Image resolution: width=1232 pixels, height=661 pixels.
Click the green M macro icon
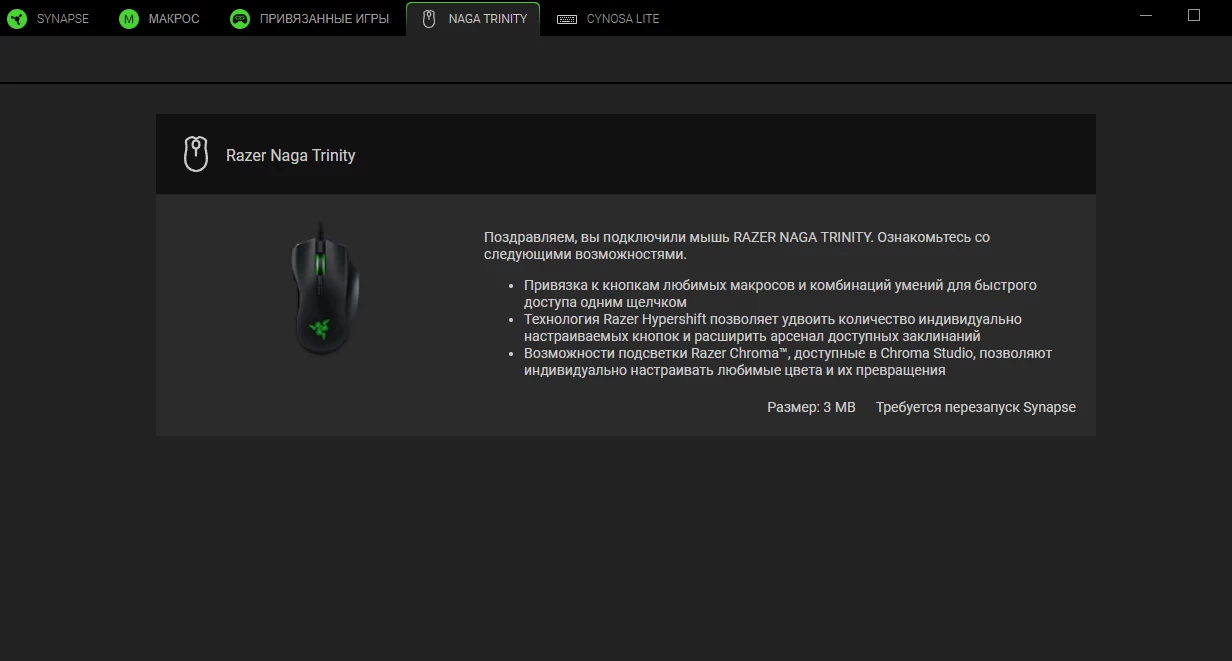128,19
